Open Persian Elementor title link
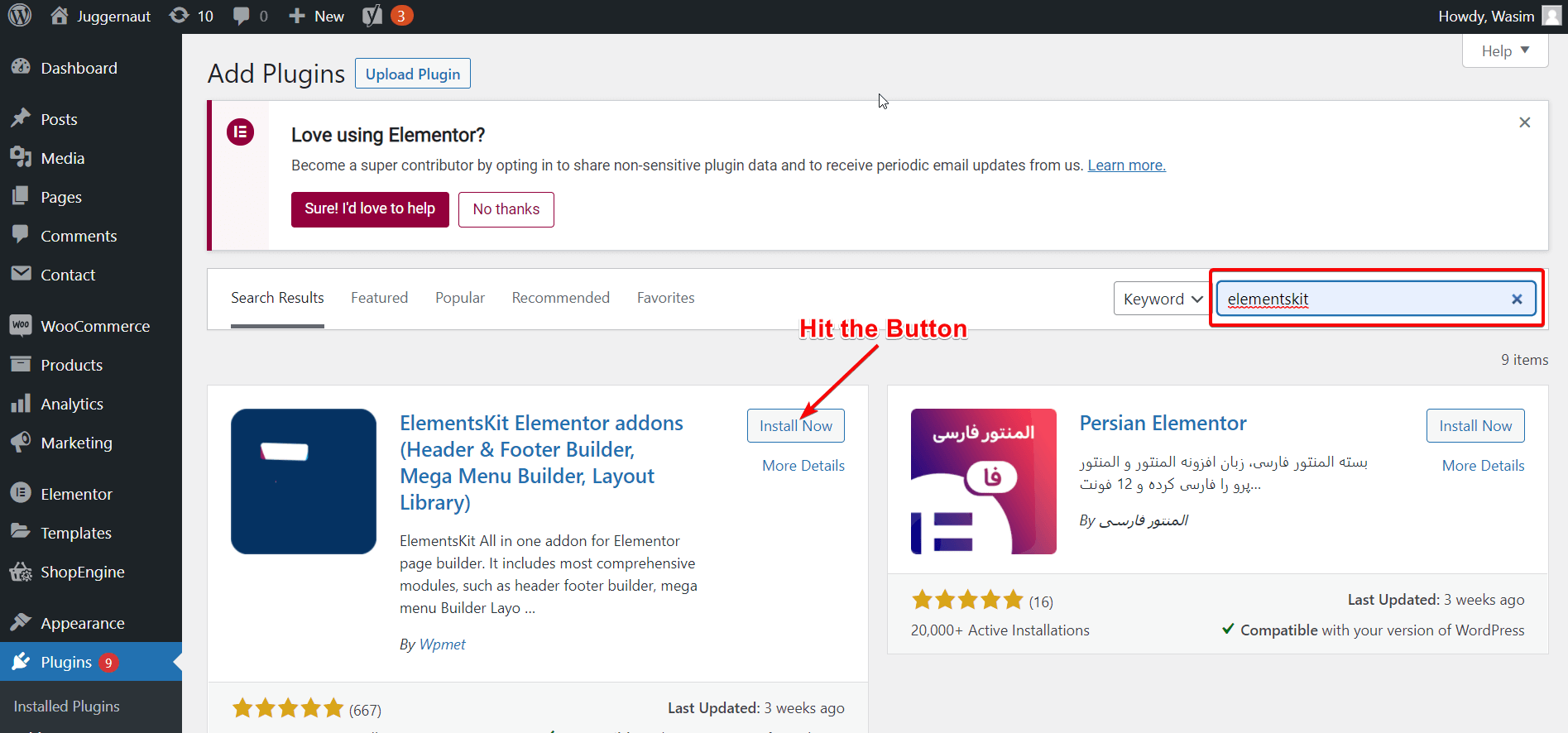The height and width of the screenshot is (733, 1568). click(1163, 424)
